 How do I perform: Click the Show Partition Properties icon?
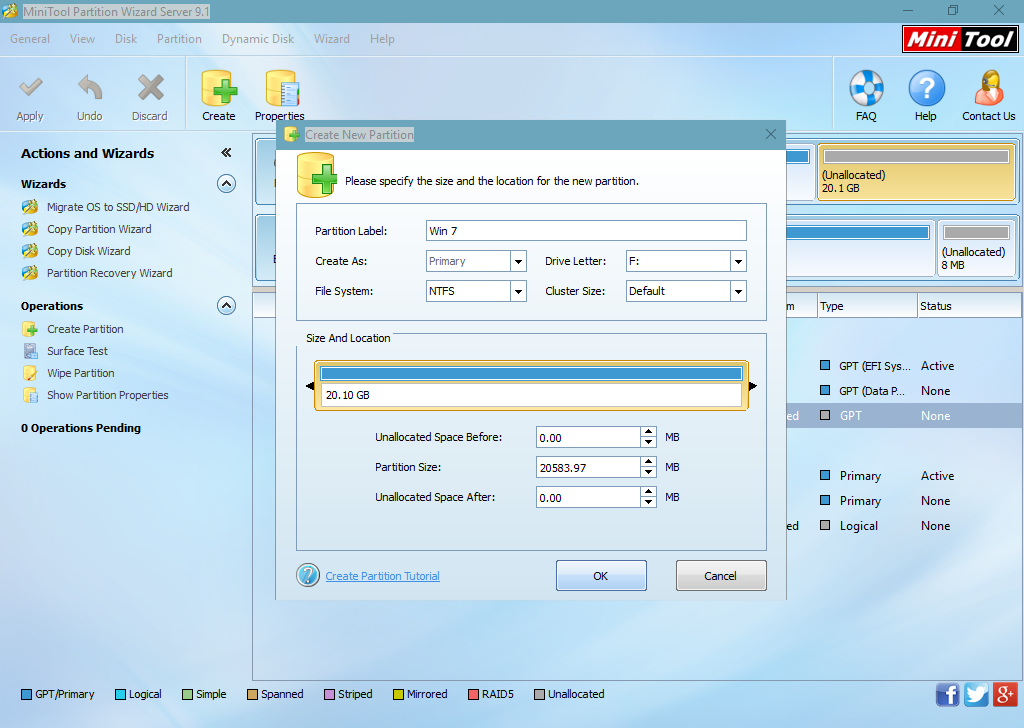30,395
